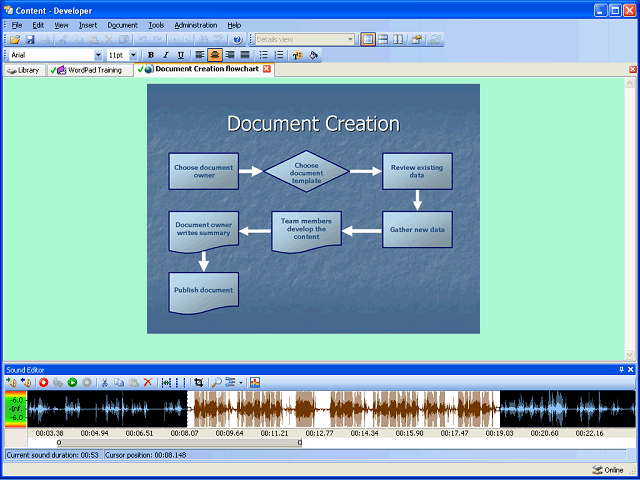This screenshot has width=640, height=480.
Task: Set text alignment to right
Action: (x=230, y=55)
